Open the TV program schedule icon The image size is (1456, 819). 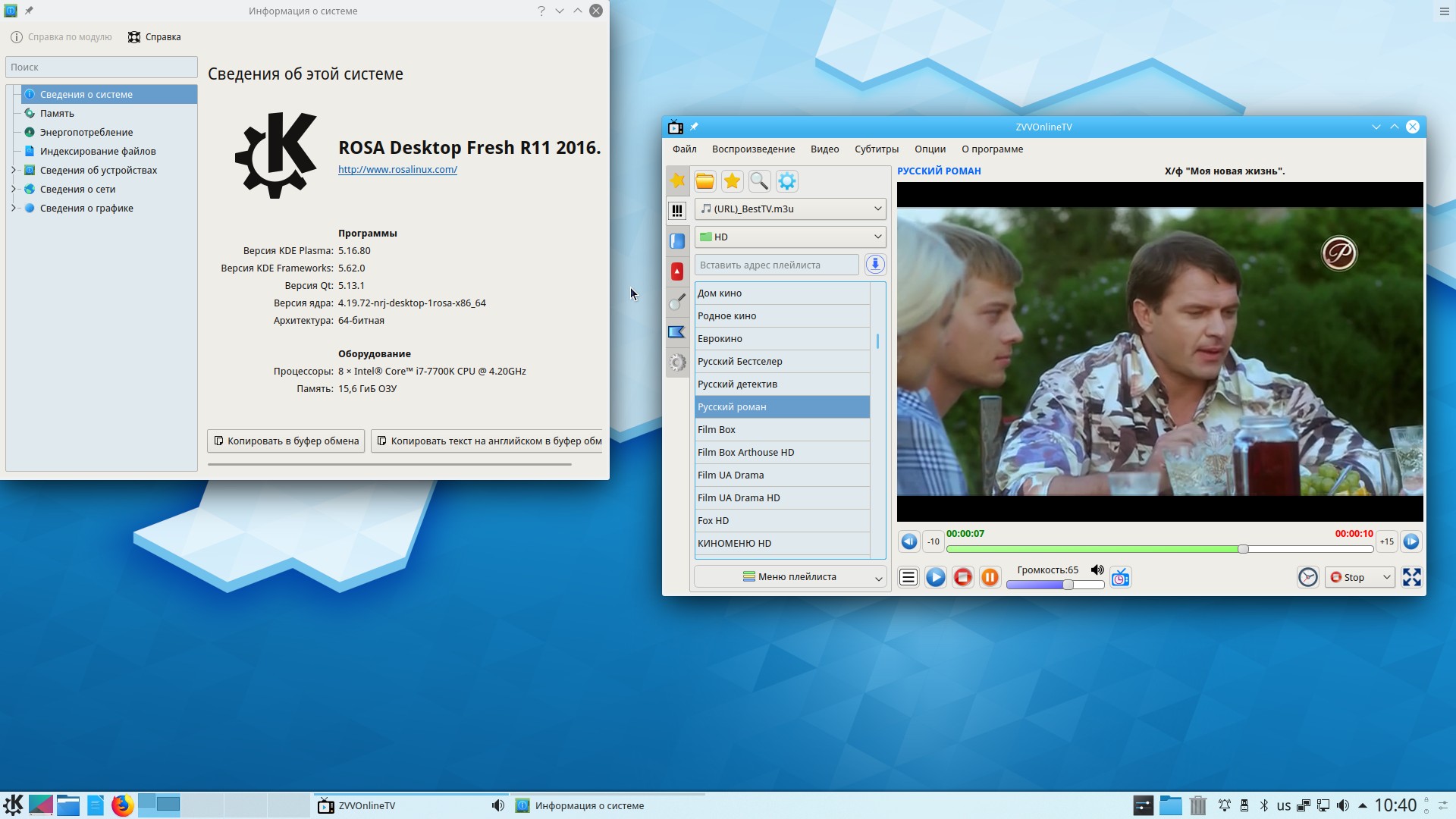[x=1120, y=578]
